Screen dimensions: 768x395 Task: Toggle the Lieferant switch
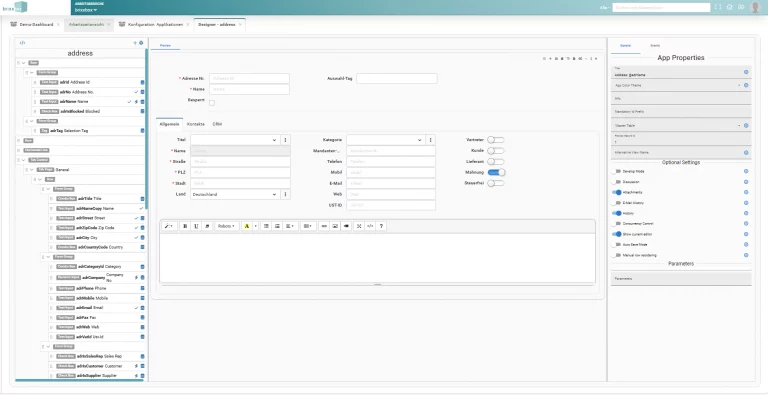click(496, 162)
